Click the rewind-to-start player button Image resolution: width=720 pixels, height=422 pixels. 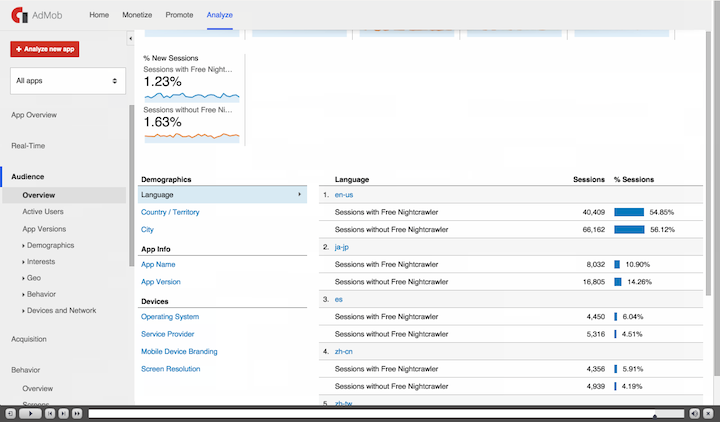pyautogui.click(x=50, y=414)
